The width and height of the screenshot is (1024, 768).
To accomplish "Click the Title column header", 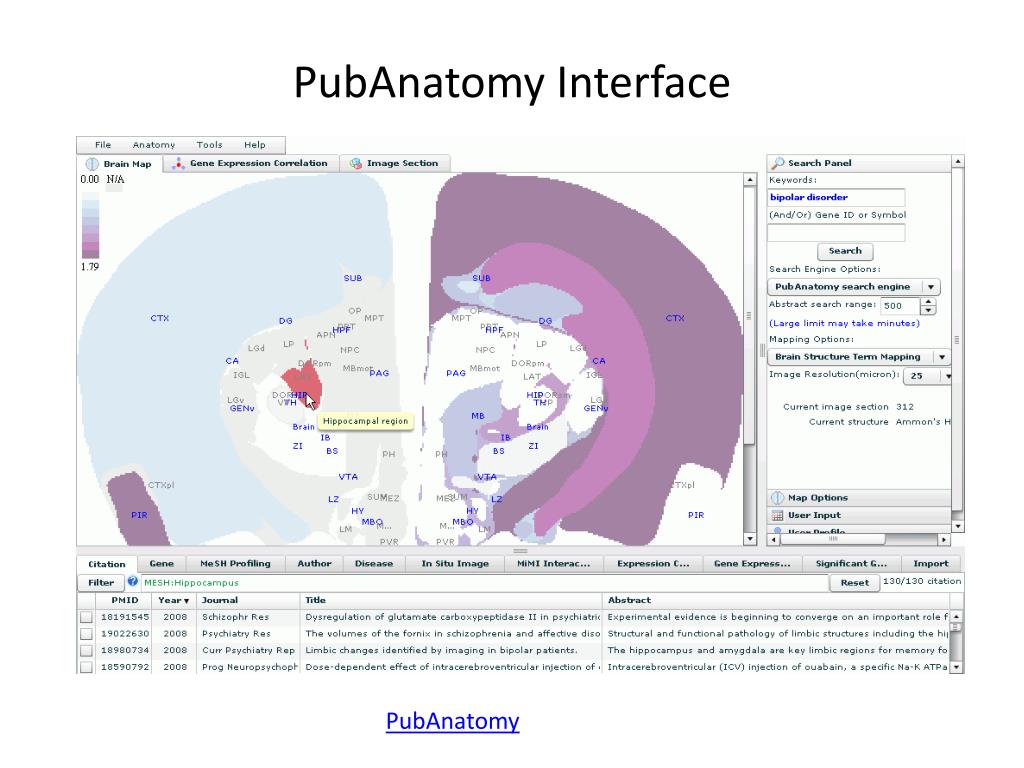I will [x=451, y=600].
